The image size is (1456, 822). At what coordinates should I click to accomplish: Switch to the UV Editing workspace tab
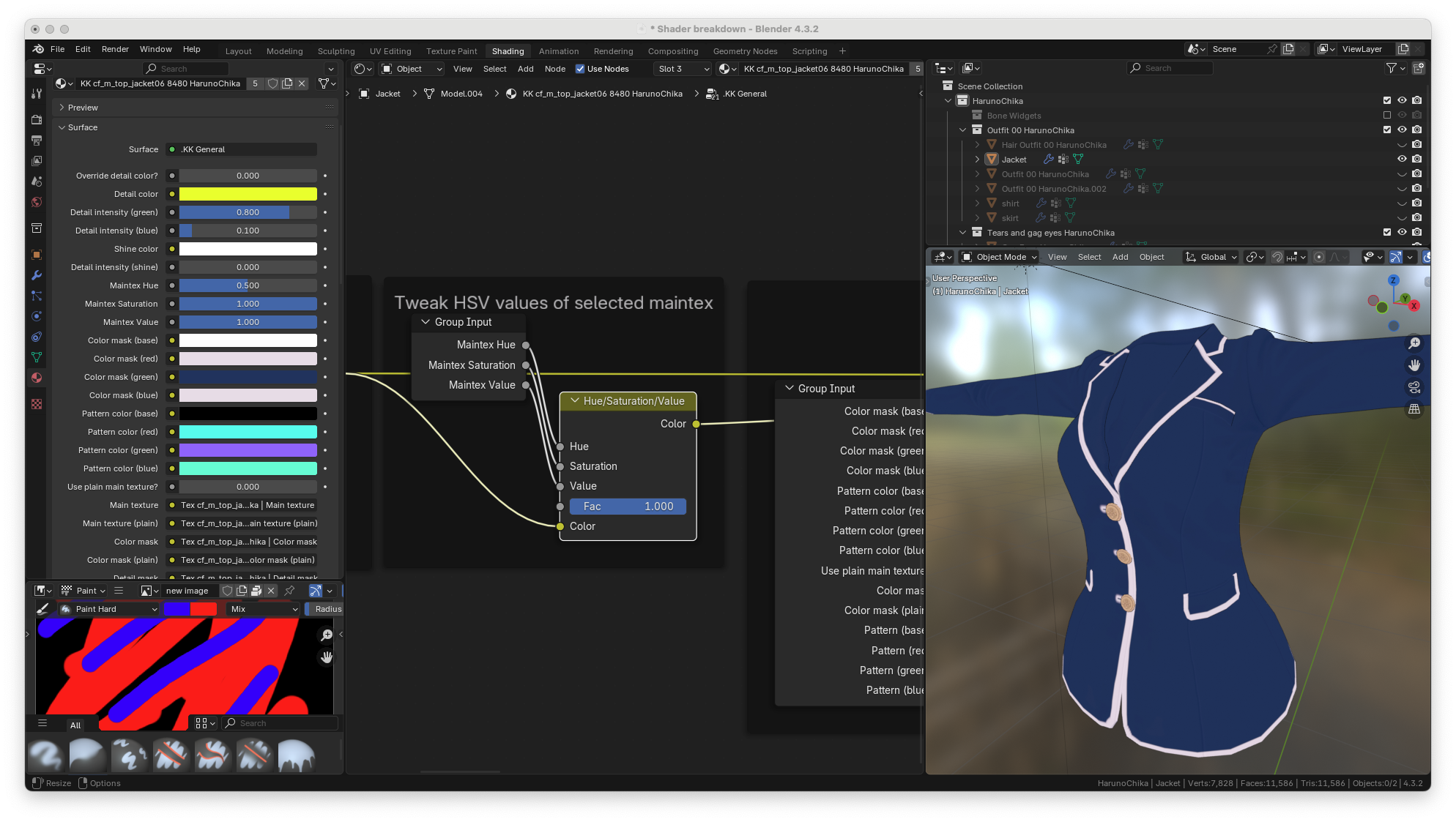pos(390,51)
